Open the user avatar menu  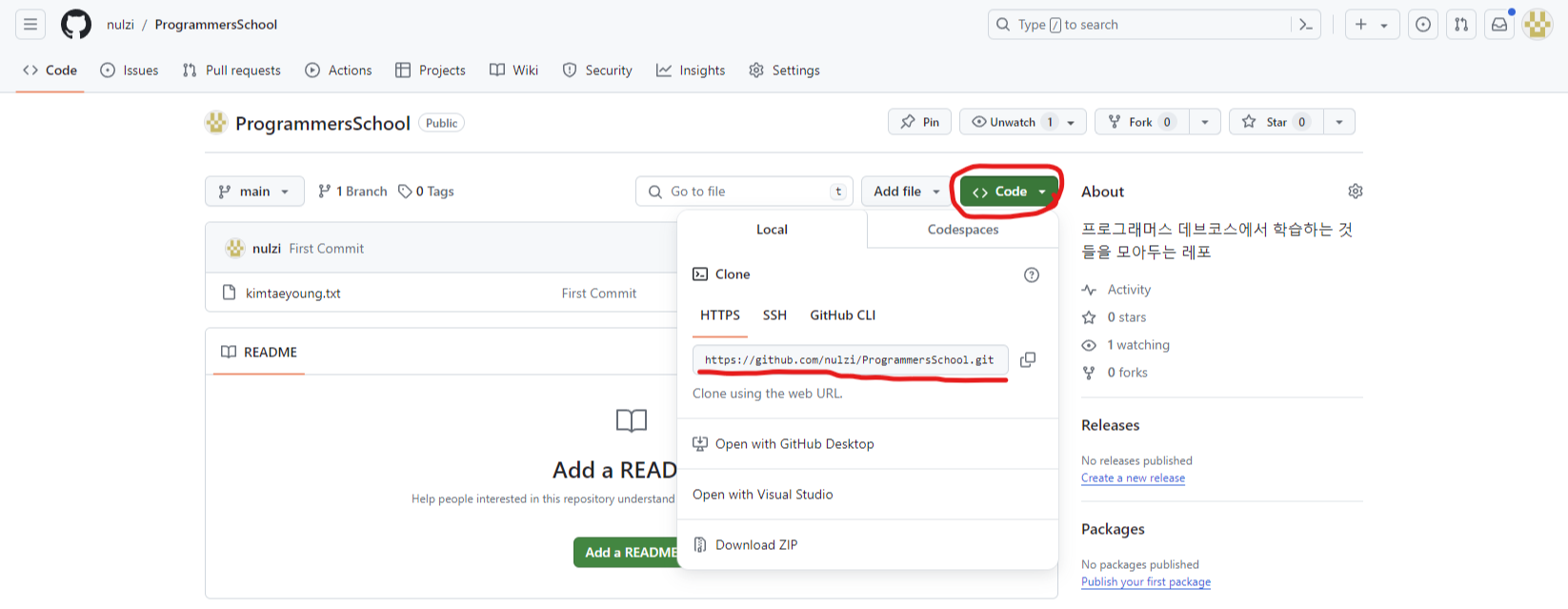point(1538,25)
